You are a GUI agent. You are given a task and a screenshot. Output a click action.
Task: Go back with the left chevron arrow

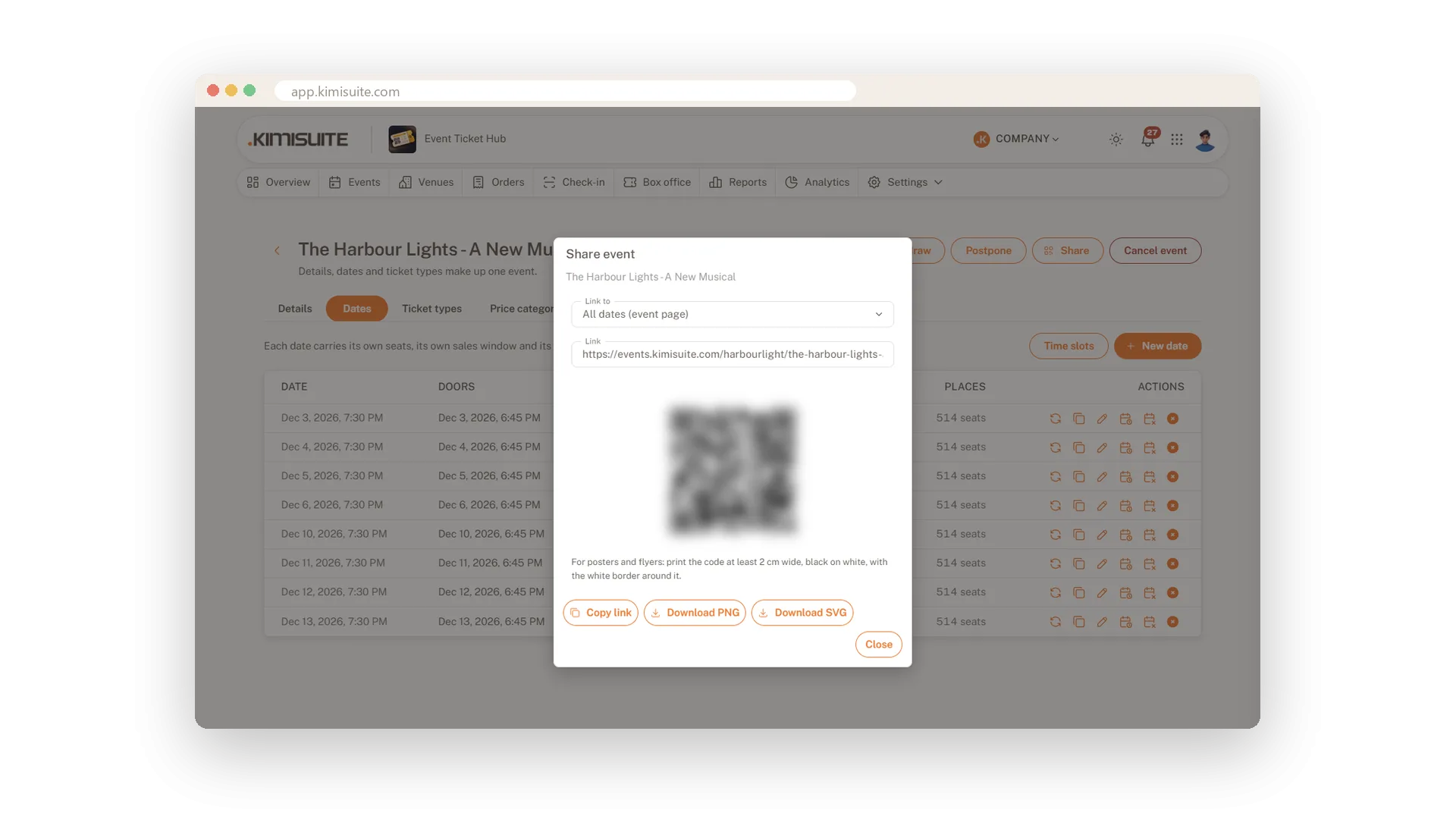277,250
